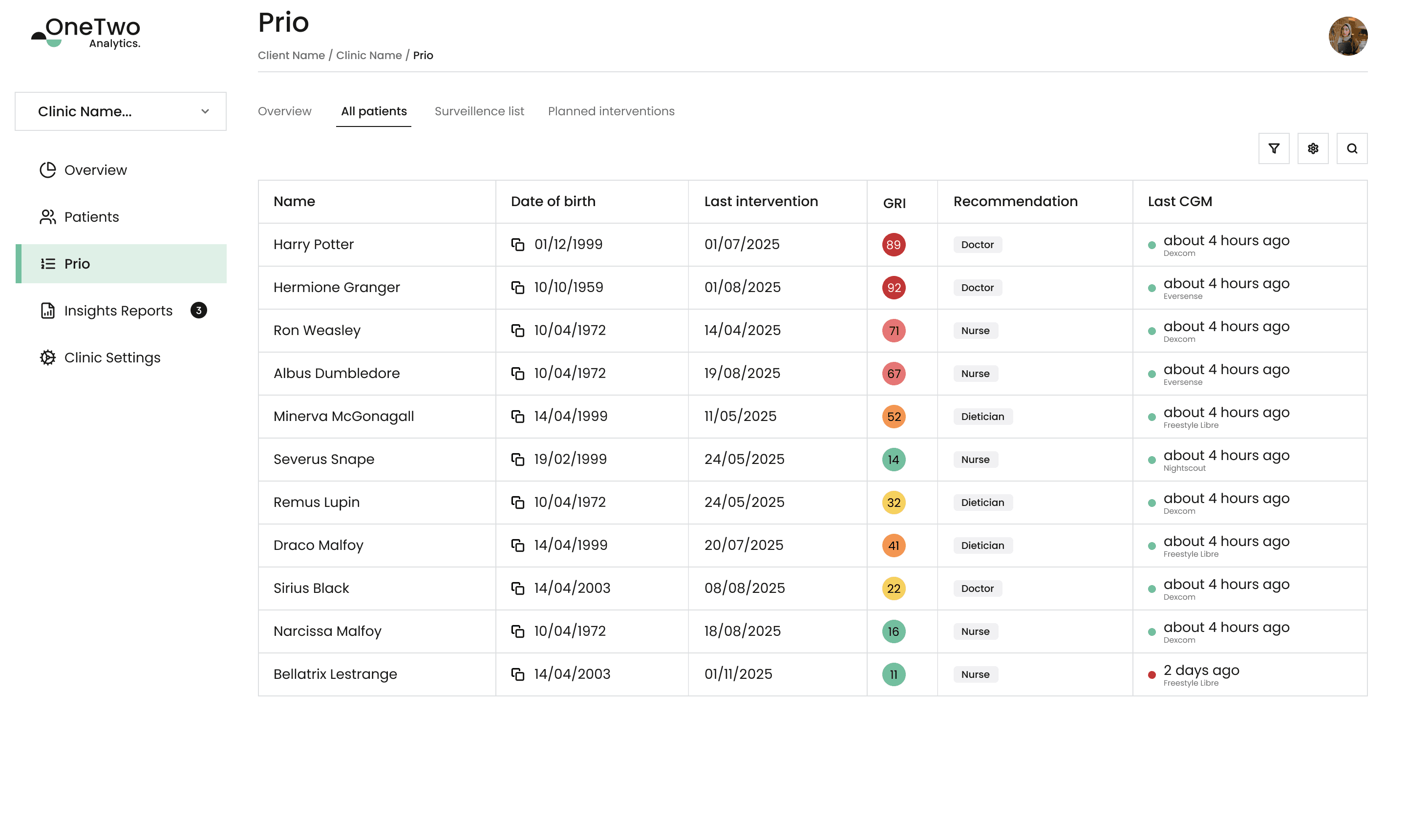
Task: Click Harry Potter's red GRI 89 badge
Action: click(894, 245)
